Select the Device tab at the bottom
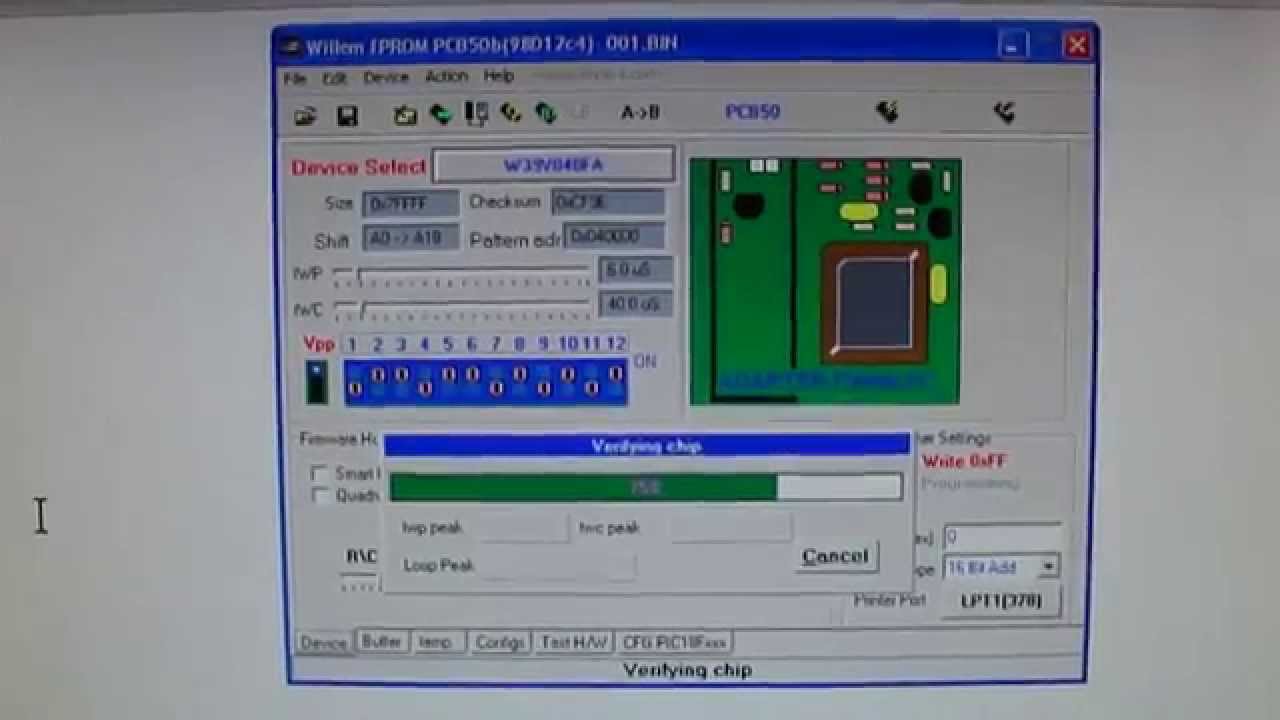1280x720 pixels. pos(323,643)
